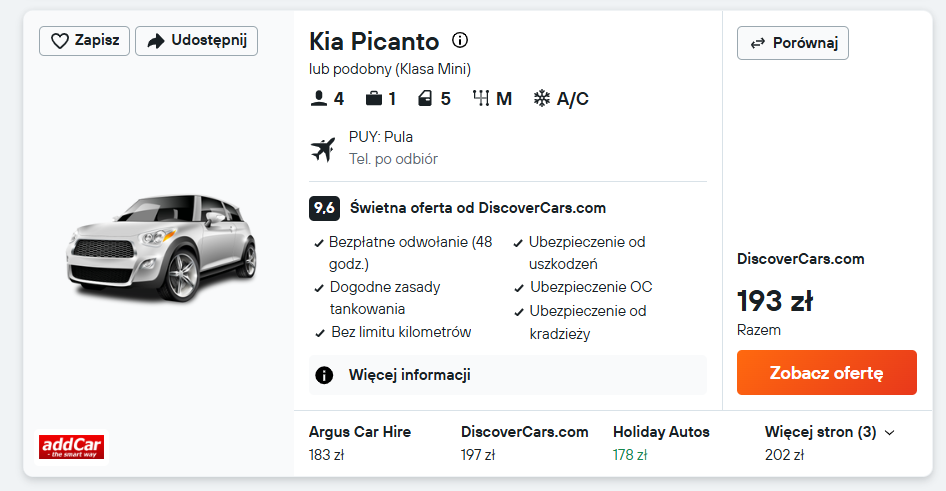Click the 'Razem' label under the price

click(x=759, y=330)
